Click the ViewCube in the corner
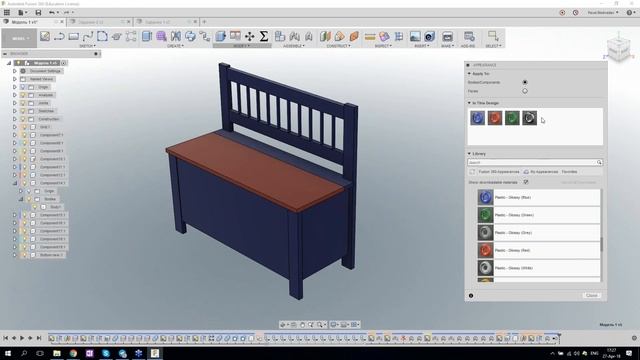Screen dimensions: 640x360 [x=619, y=49]
